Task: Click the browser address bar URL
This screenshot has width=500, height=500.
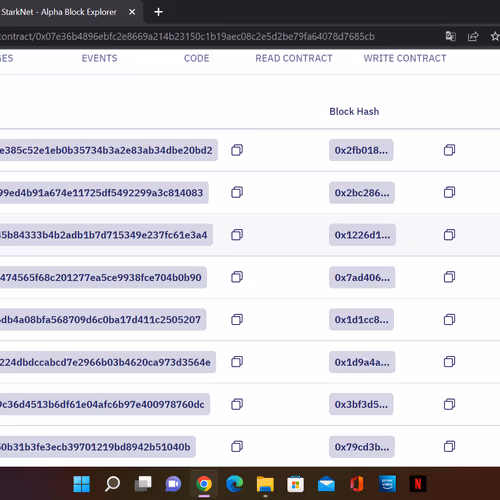Action: tap(187, 36)
